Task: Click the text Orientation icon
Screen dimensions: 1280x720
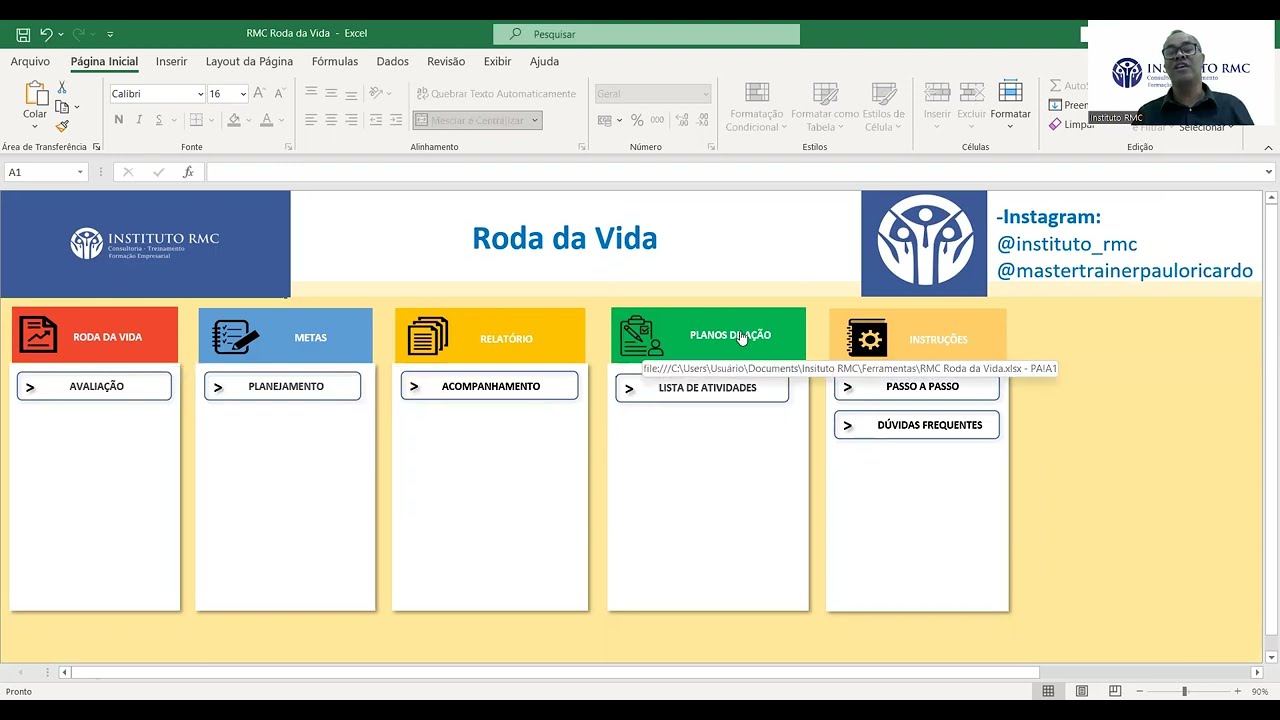Action: 376,92
